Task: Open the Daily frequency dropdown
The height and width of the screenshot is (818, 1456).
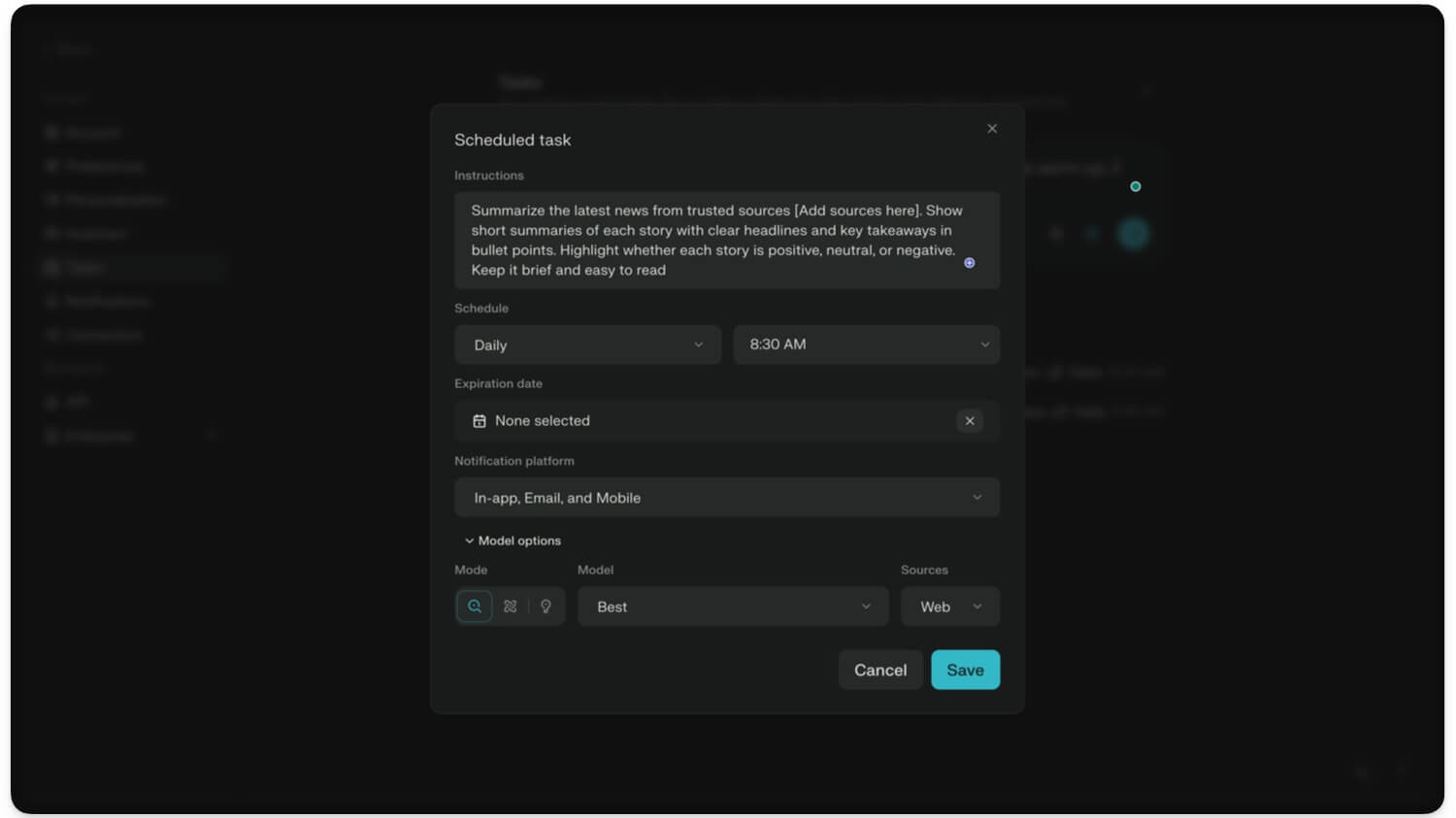Action: [x=587, y=345]
